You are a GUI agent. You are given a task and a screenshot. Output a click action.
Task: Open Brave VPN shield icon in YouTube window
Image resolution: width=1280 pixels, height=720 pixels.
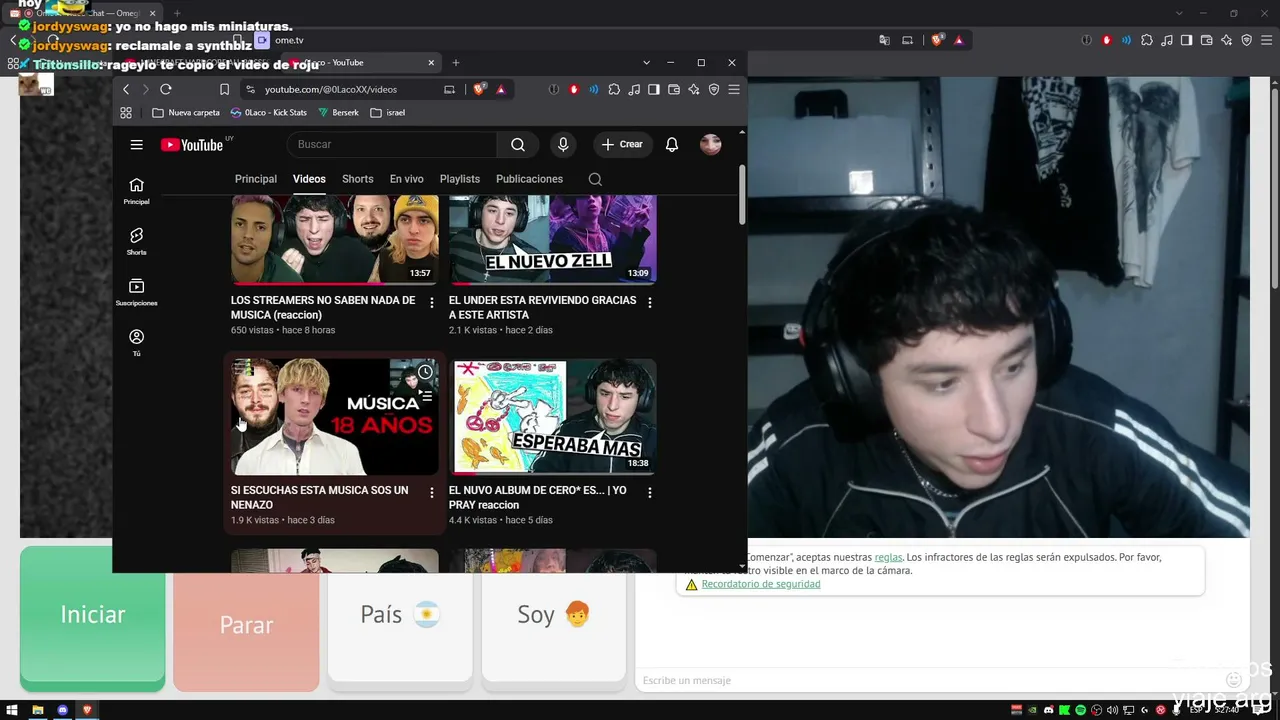(x=714, y=89)
